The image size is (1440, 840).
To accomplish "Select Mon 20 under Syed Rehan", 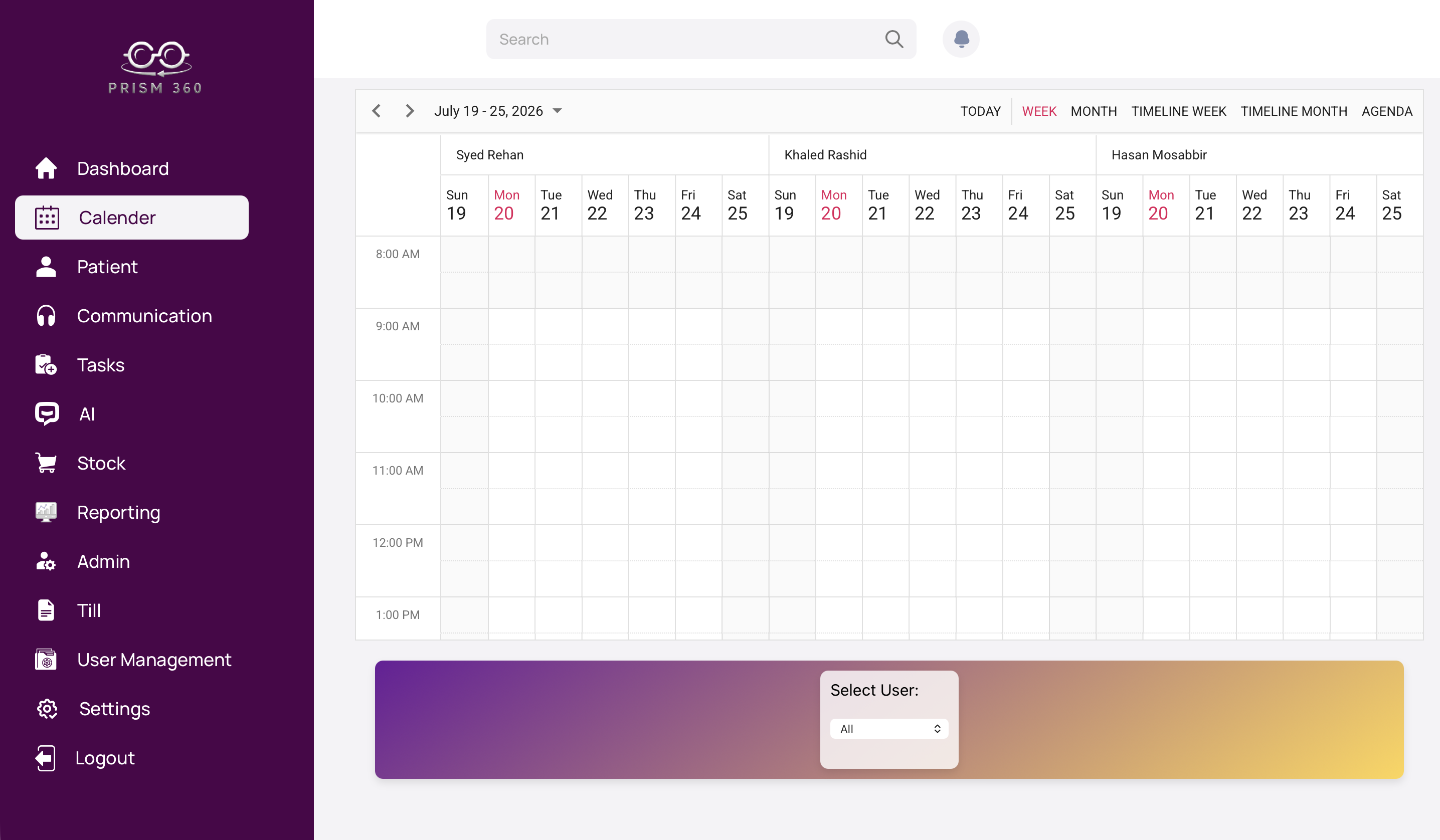I will click(511, 205).
